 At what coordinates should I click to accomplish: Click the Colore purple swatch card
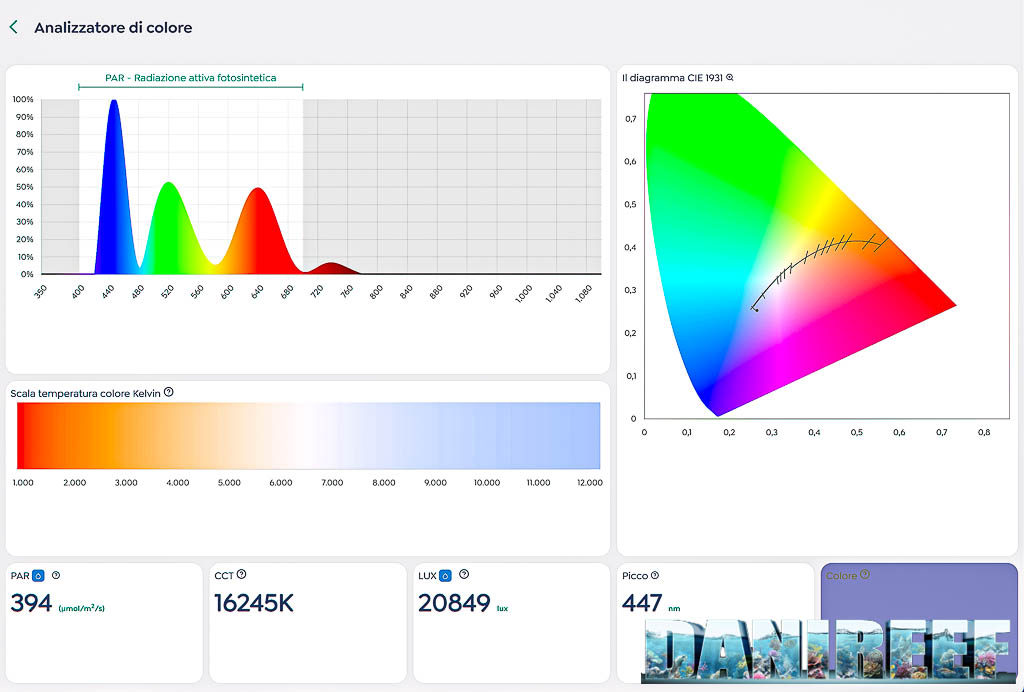click(x=918, y=600)
